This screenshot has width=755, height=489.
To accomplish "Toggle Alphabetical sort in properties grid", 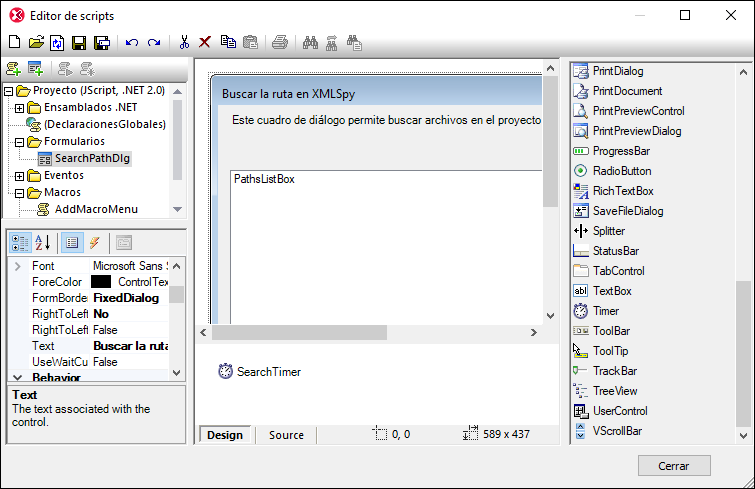I will pos(43,242).
